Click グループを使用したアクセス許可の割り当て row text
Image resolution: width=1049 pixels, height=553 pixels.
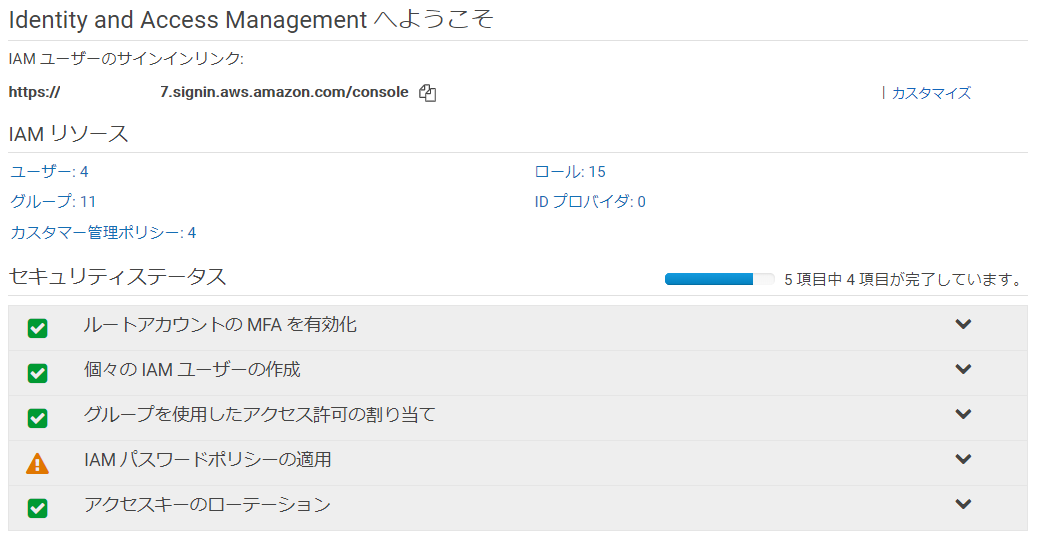[259, 415]
